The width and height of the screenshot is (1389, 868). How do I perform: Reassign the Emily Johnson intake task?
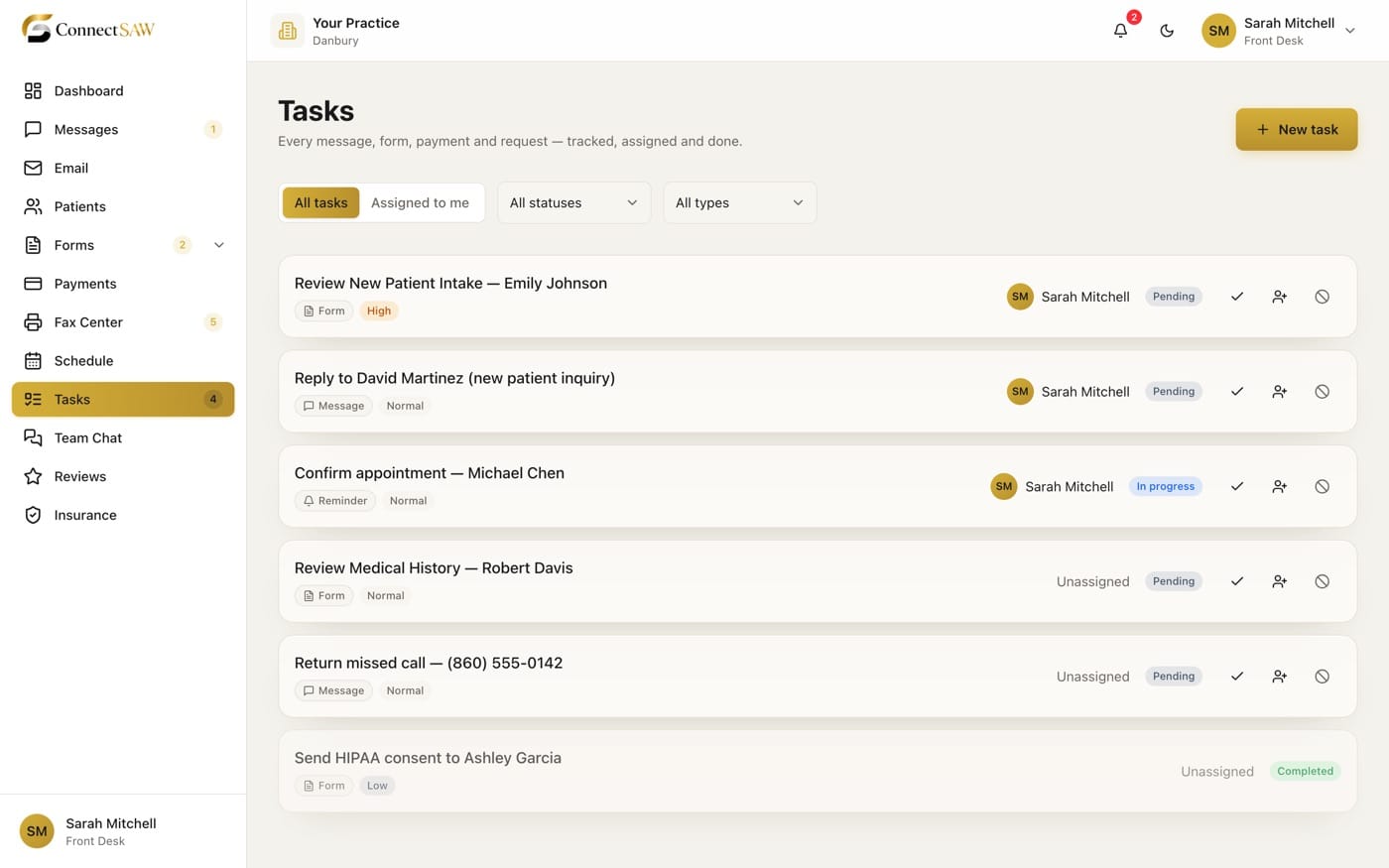[1280, 297]
